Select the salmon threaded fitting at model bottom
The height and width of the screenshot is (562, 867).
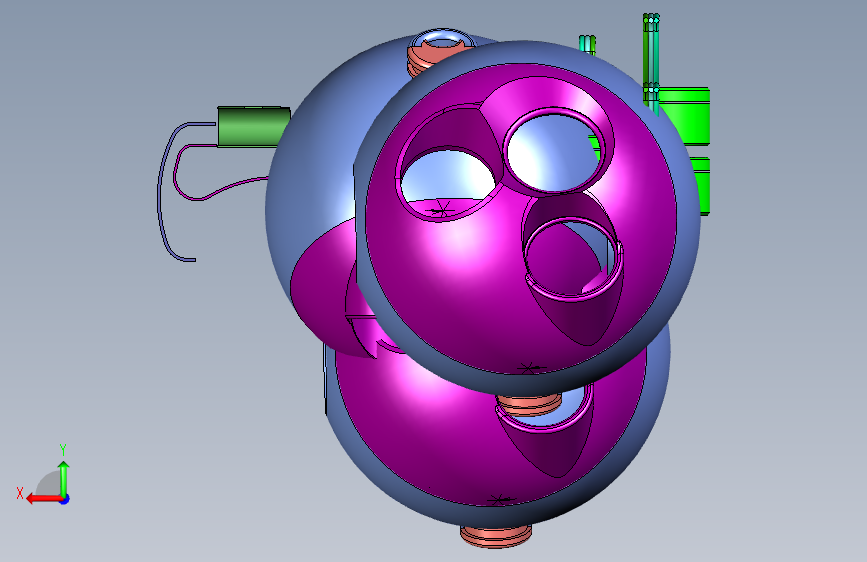pyautogui.click(x=496, y=535)
